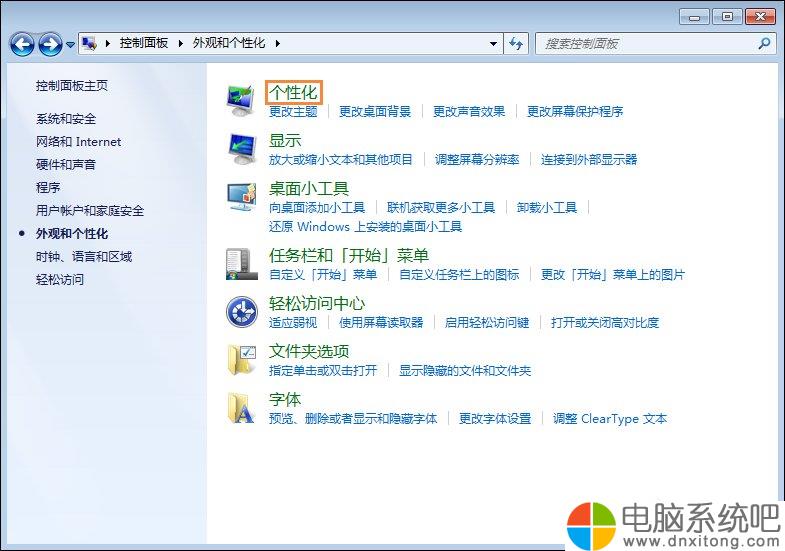Click 连接到外部显示器 link
785x551 pixels.
(x=589, y=159)
